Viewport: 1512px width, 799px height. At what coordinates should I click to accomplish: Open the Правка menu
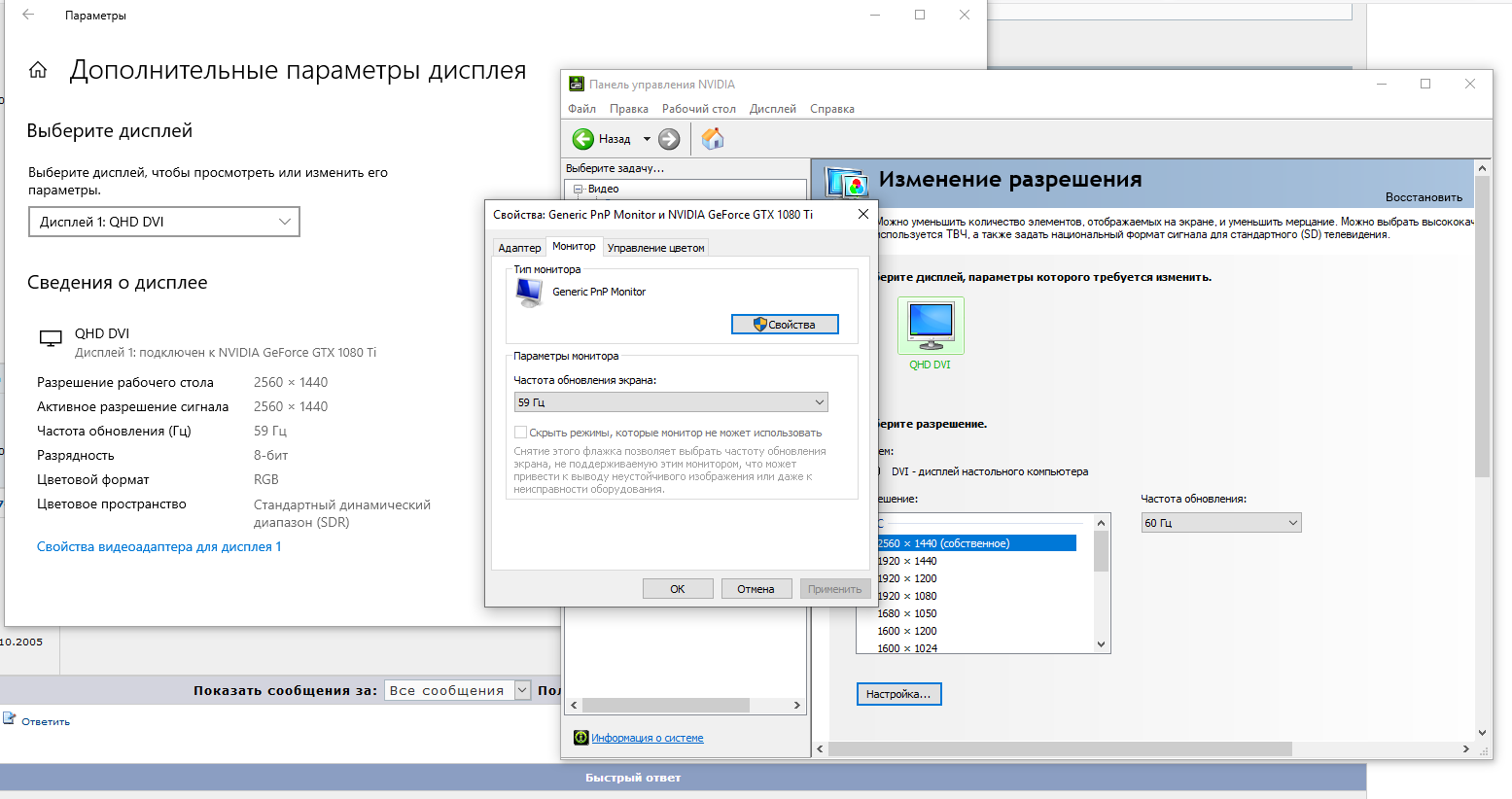point(629,109)
